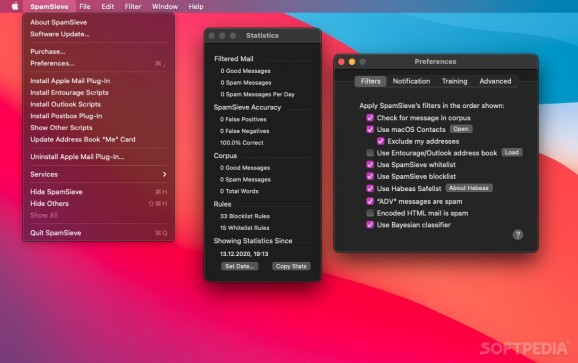Click the Load button for Entourage address book
This screenshot has height=363, width=578.
[x=512, y=152]
